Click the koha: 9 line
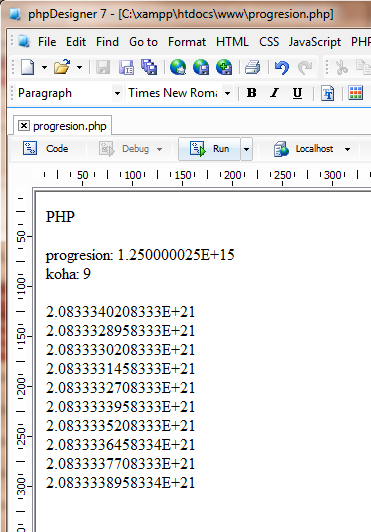Image resolution: width=371 pixels, height=532 pixels. (68, 274)
